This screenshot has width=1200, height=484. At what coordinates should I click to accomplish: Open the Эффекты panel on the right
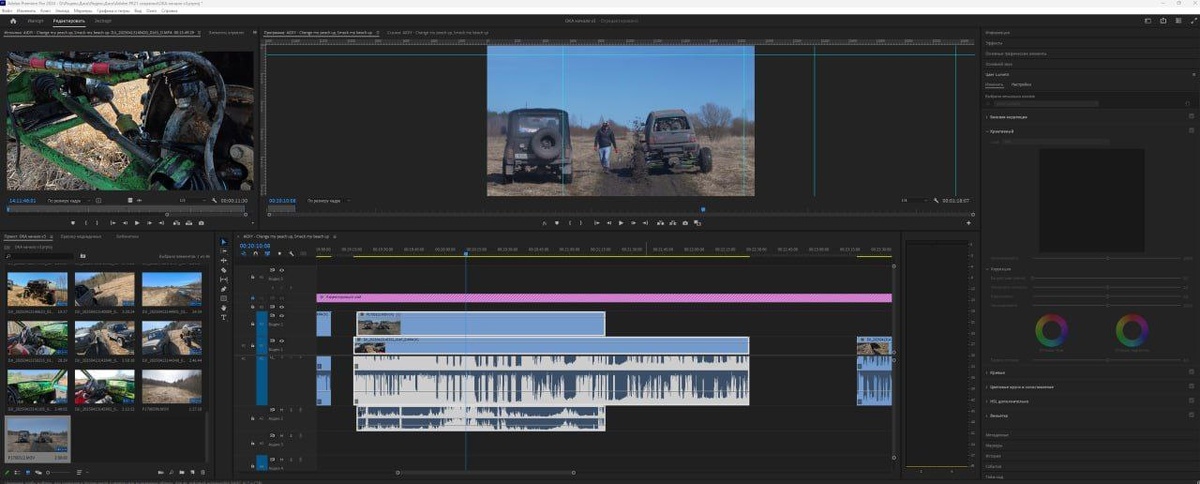click(994, 44)
